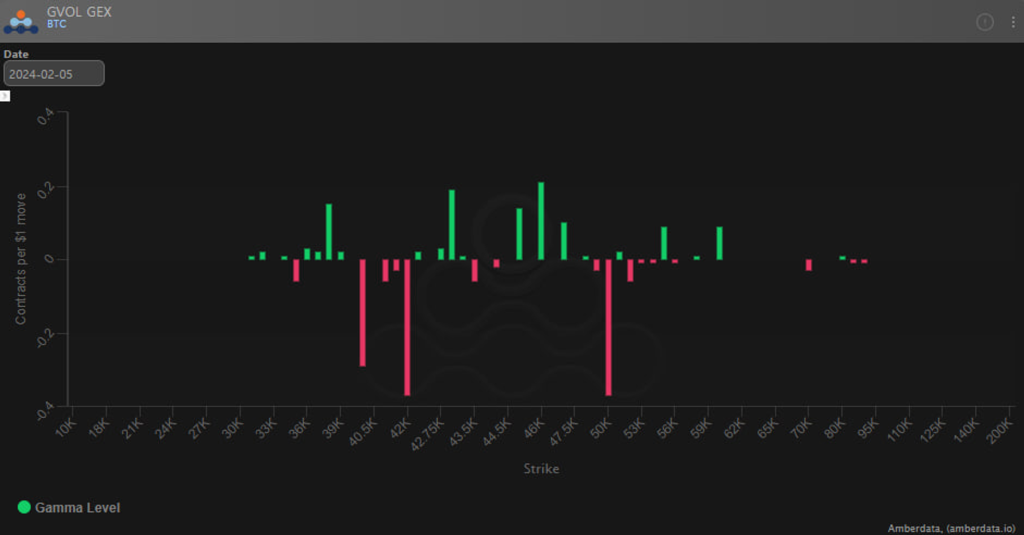Viewport: 1024px width, 535px height.
Task: Click the small white box below Date field
Action: tap(5, 96)
